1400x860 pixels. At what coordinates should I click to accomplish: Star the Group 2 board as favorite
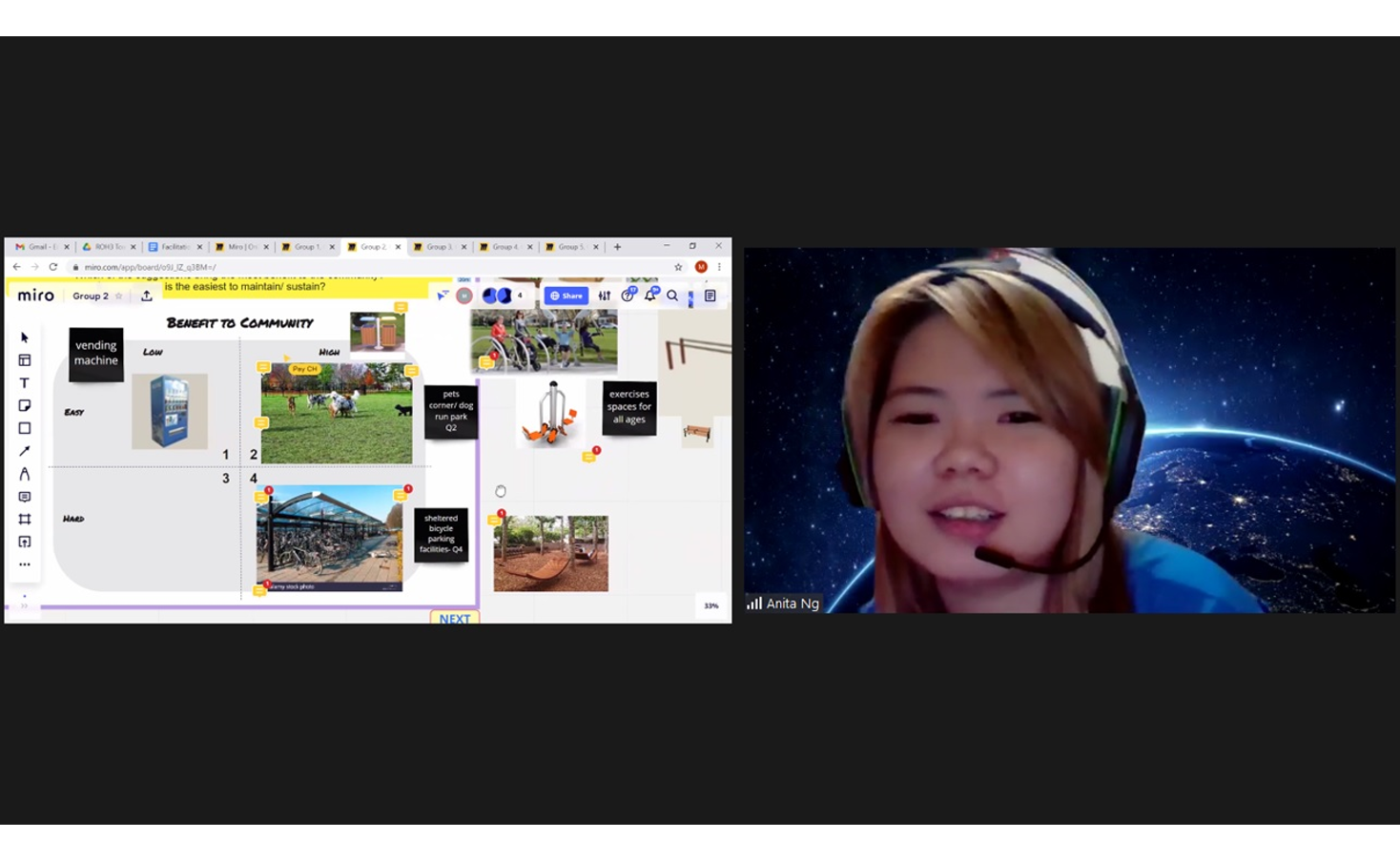119,297
